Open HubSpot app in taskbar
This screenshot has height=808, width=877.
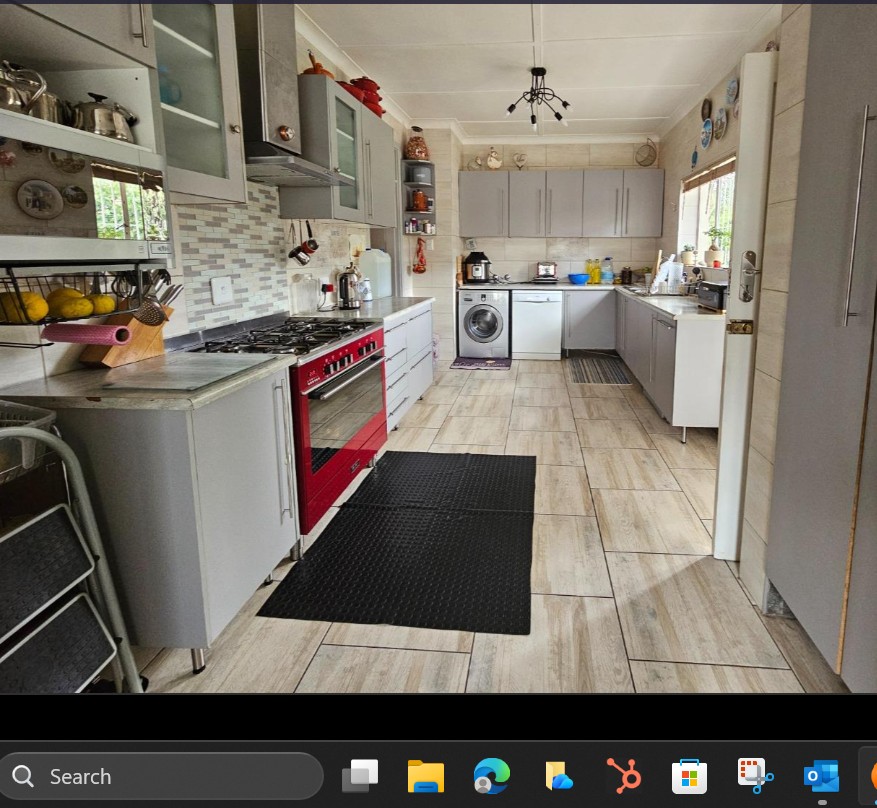(x=623, y=776)
